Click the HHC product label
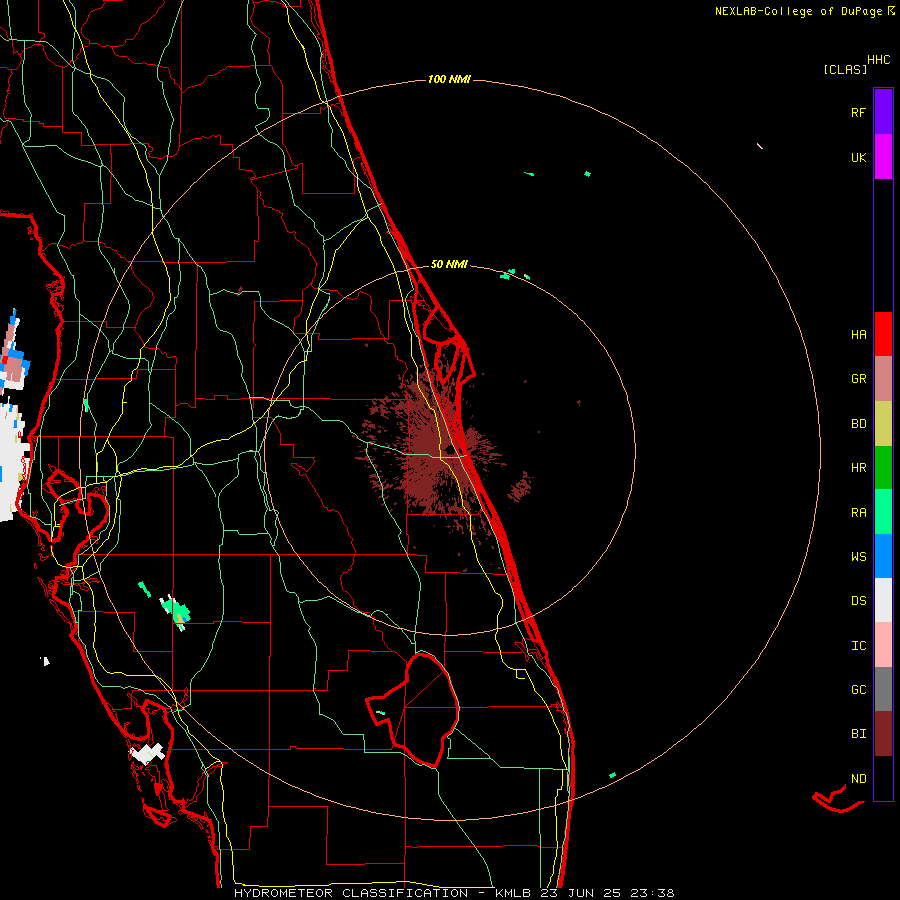 click(x=878, y=60)
